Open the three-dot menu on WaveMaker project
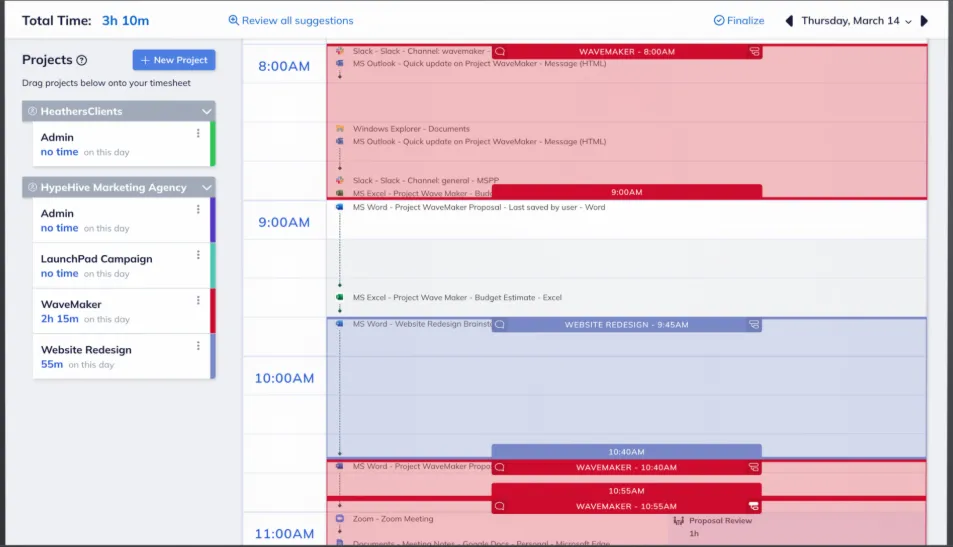The height and width of the screenshot is (547, 953). point(198,300)
